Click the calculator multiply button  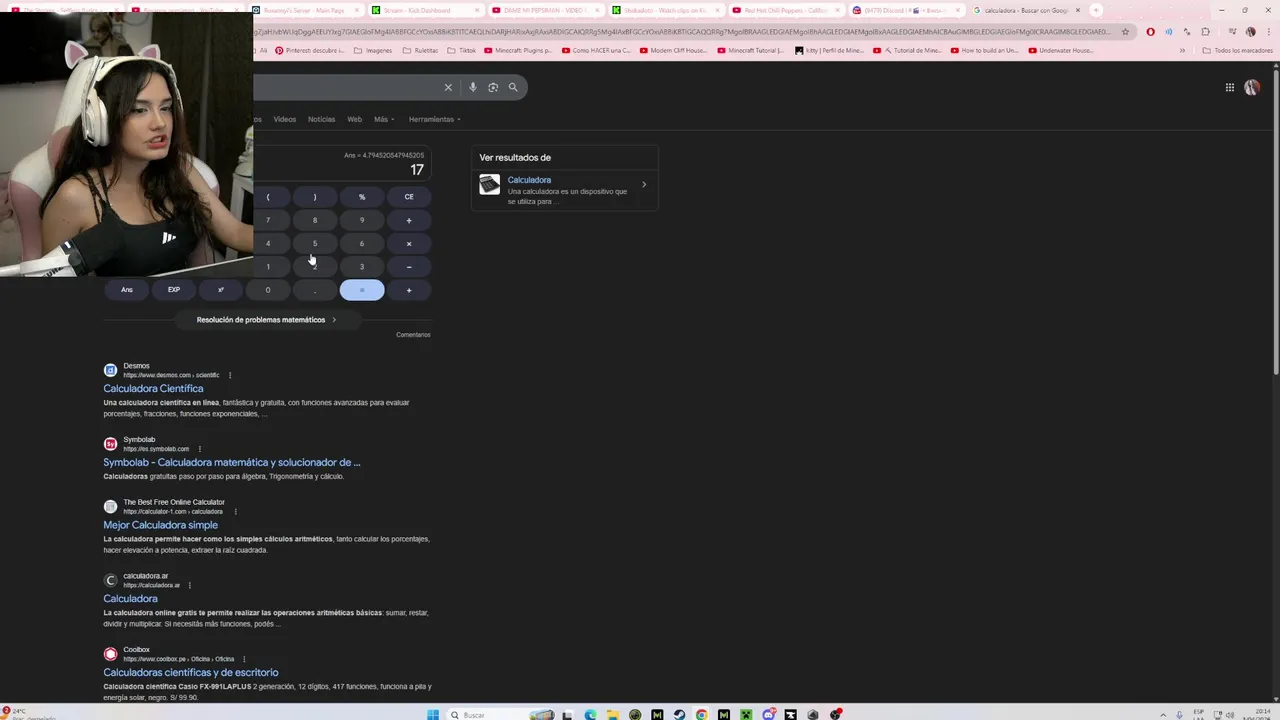tap(409, 243)
